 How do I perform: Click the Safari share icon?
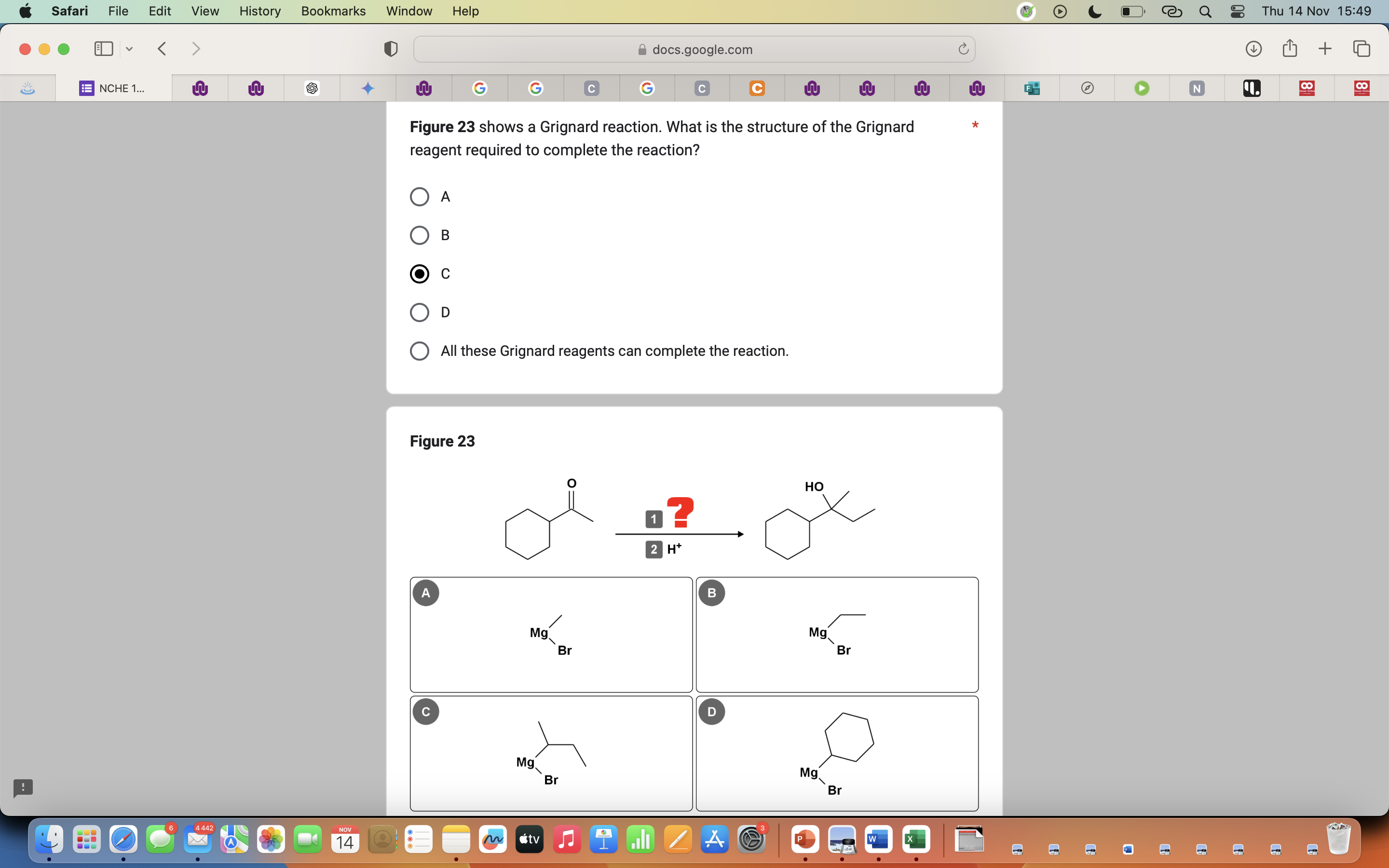1289,49
